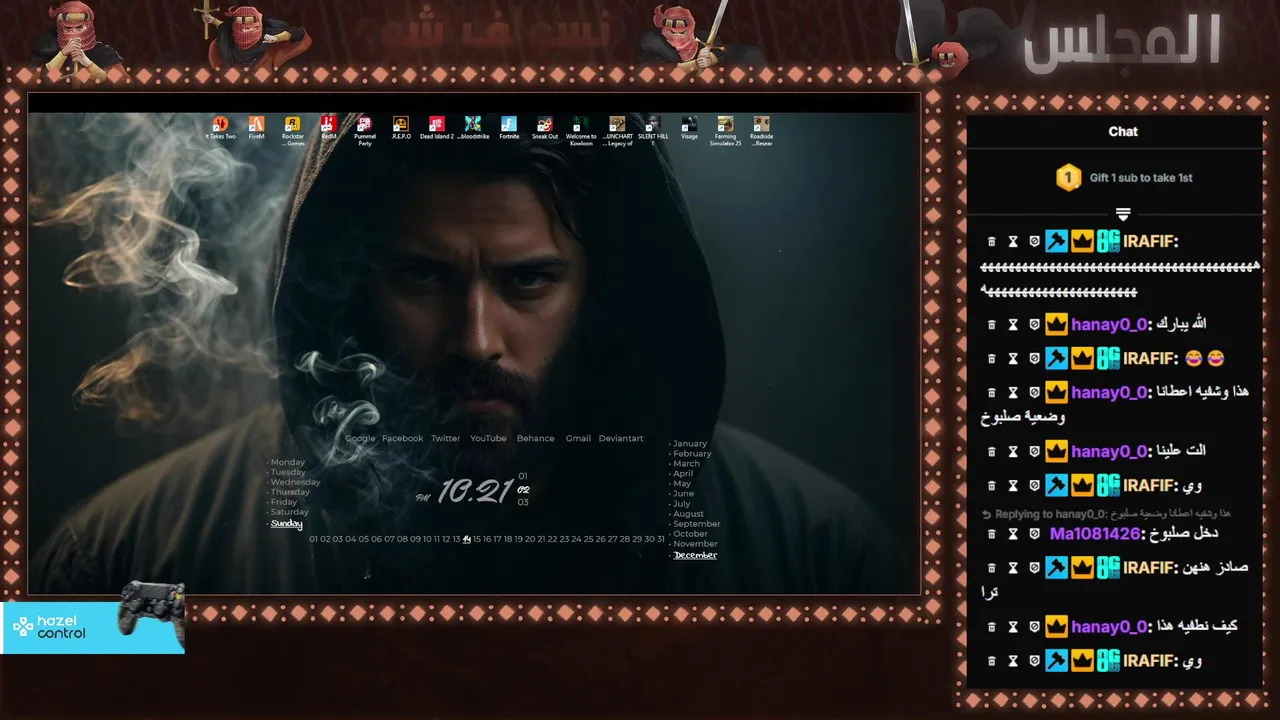Select the Sneak Out game icon

544,129
